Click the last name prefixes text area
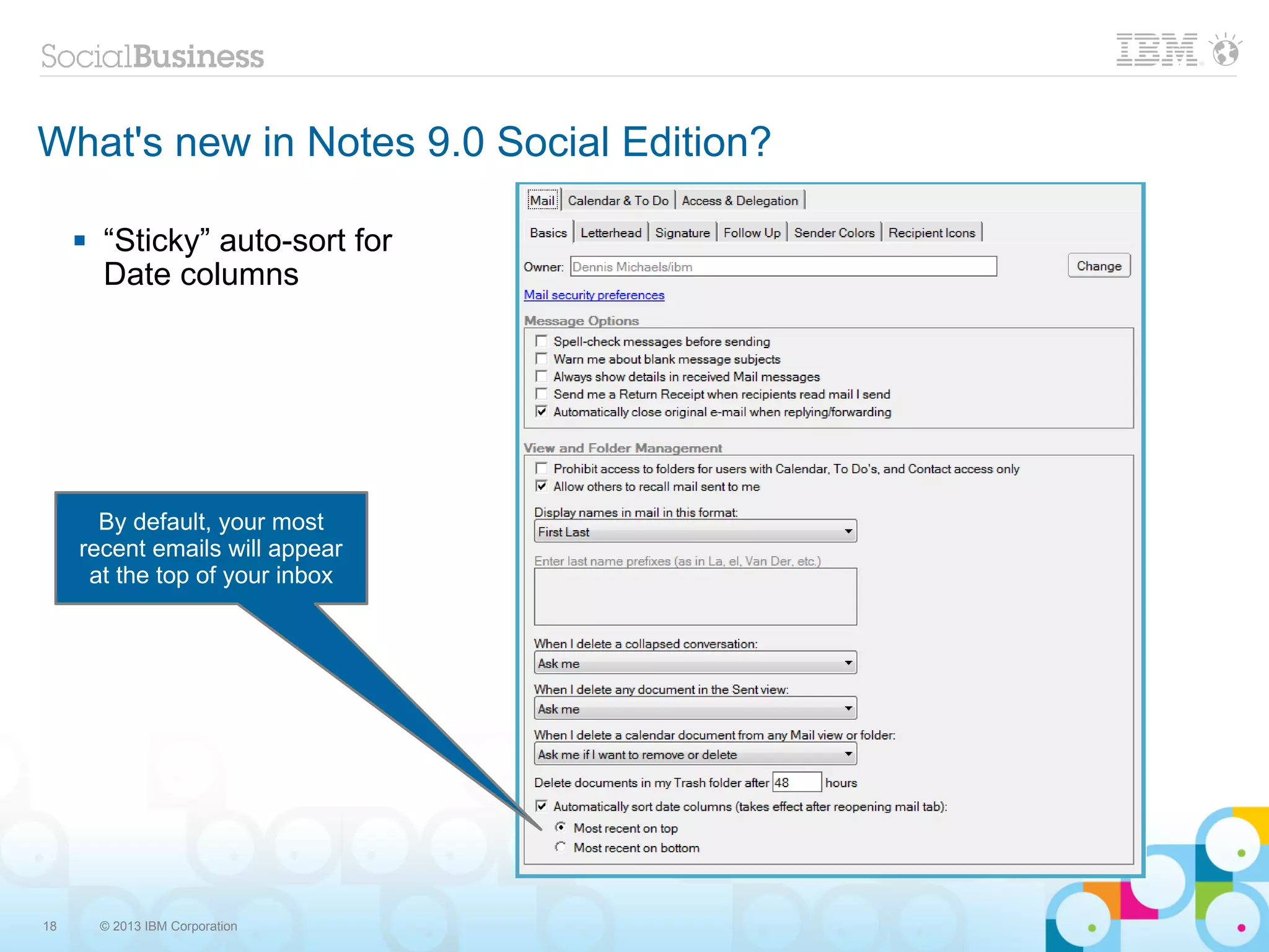Image resolution: width=1269 pixels, height=952 pixels. pyautogui.click(x=695, y=596)
